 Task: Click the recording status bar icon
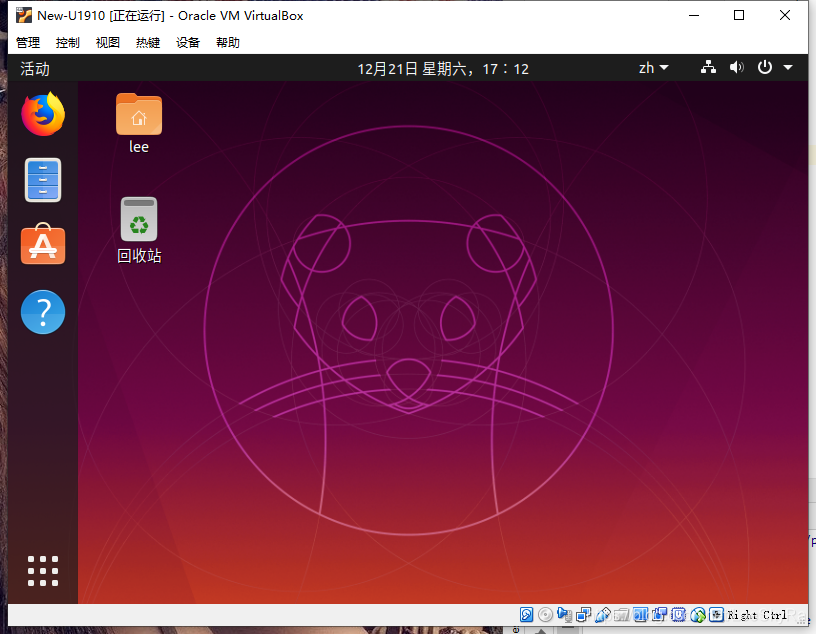[x=660, y=613]
